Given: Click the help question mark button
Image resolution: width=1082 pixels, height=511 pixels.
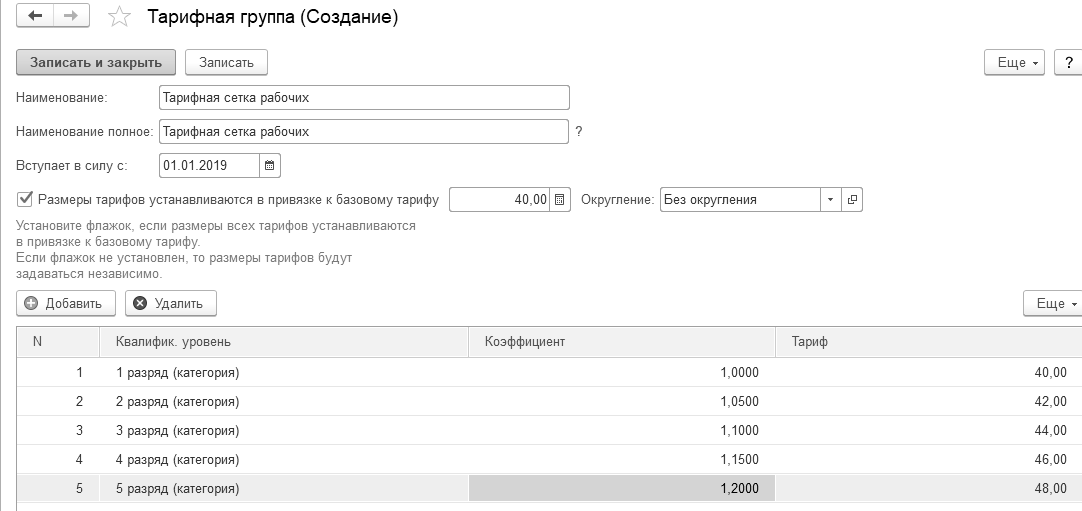Looking at the screenshot, I should coord(1068,62).
